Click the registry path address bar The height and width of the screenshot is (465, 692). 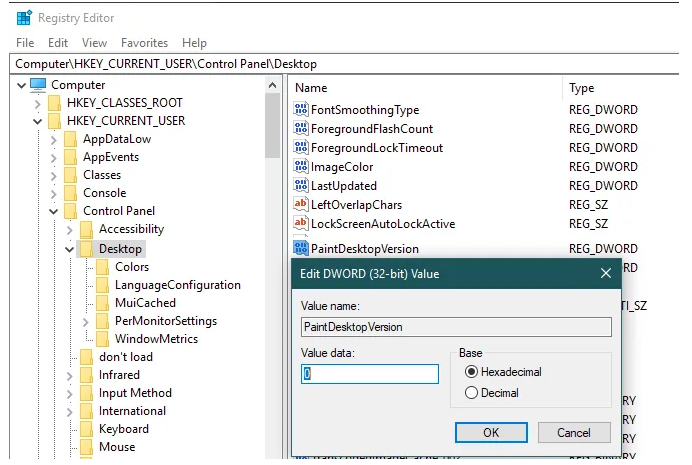[x=344, y=64]
